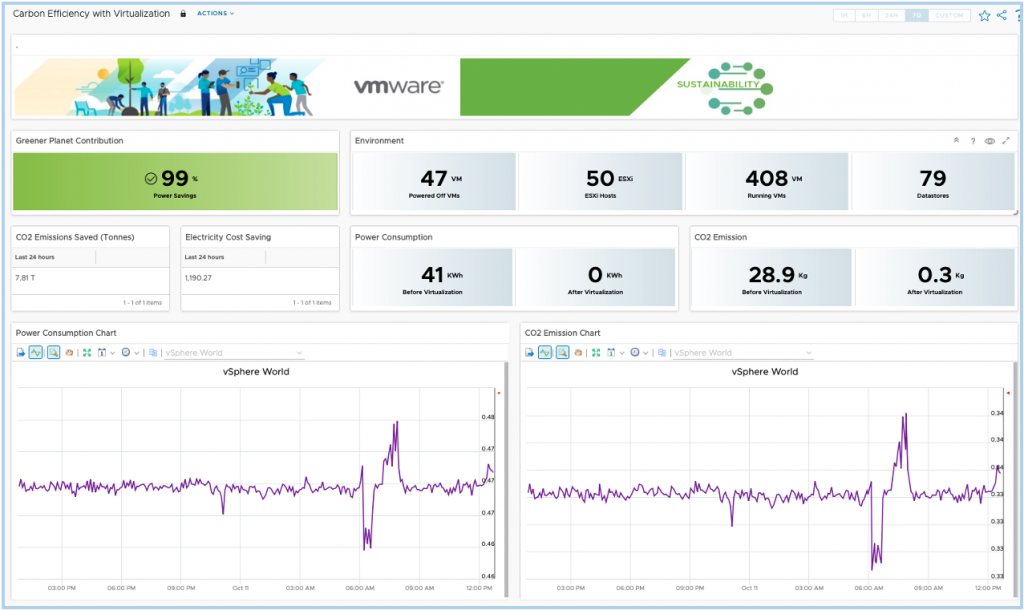The image size is (1024, 610).
Task: Select the 1H time range
Action: (844, 15)
